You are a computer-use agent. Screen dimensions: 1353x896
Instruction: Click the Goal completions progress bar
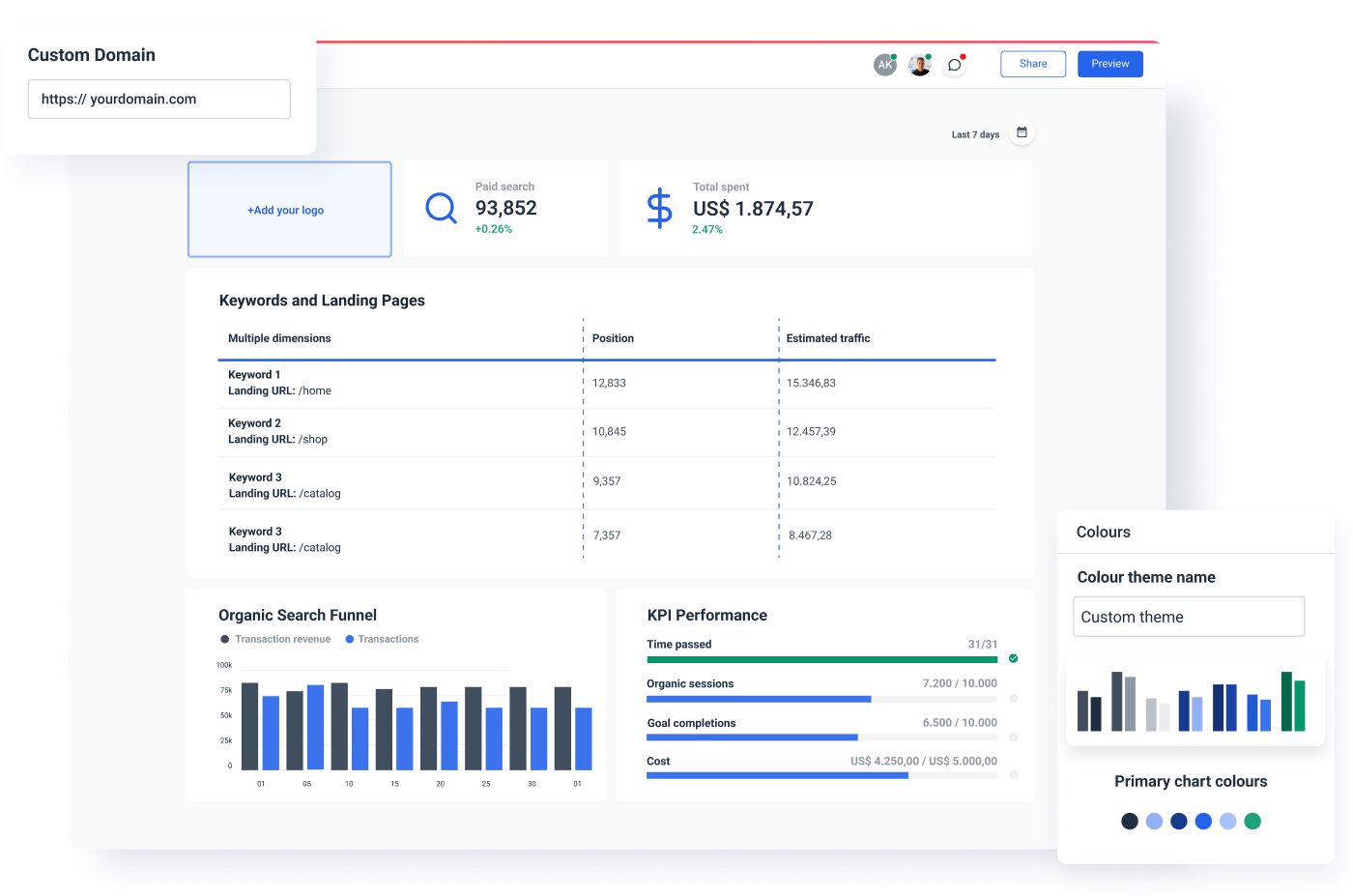(x=822, y=737)
